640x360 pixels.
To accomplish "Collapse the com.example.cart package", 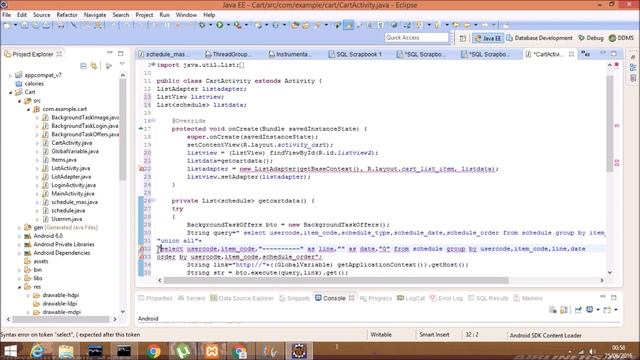I will click(x=28, y=109).
